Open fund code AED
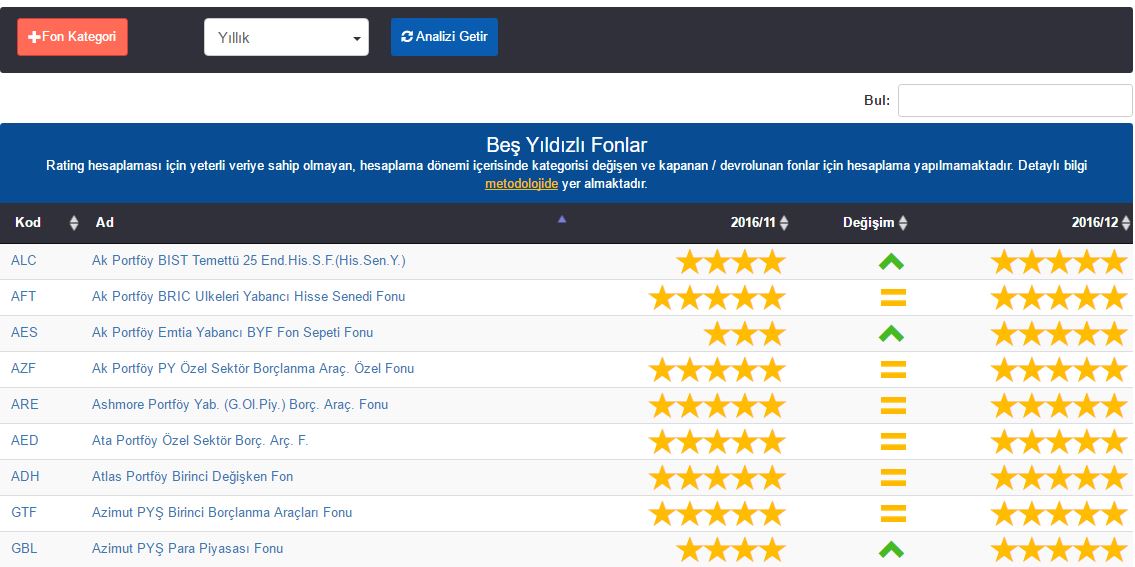Image resolution: width=1135 pixels, height=567 pixels. [x=25, y=440]
